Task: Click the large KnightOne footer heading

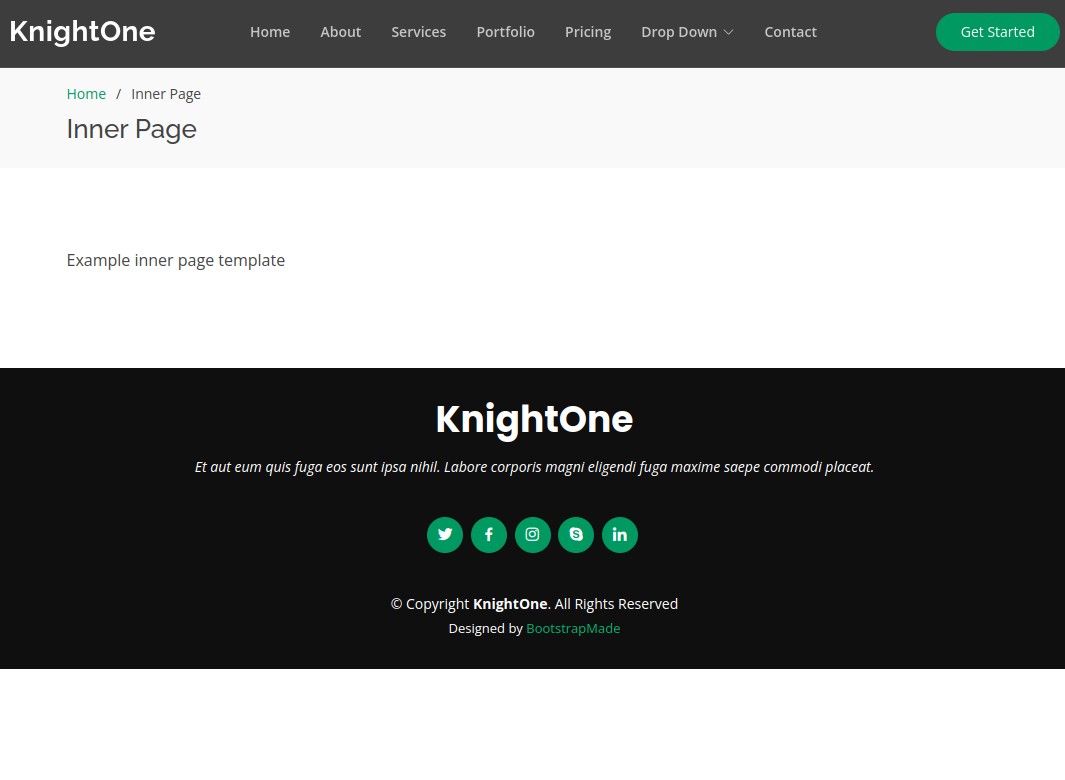Action: pyautogui.click(x=534, y=419)
